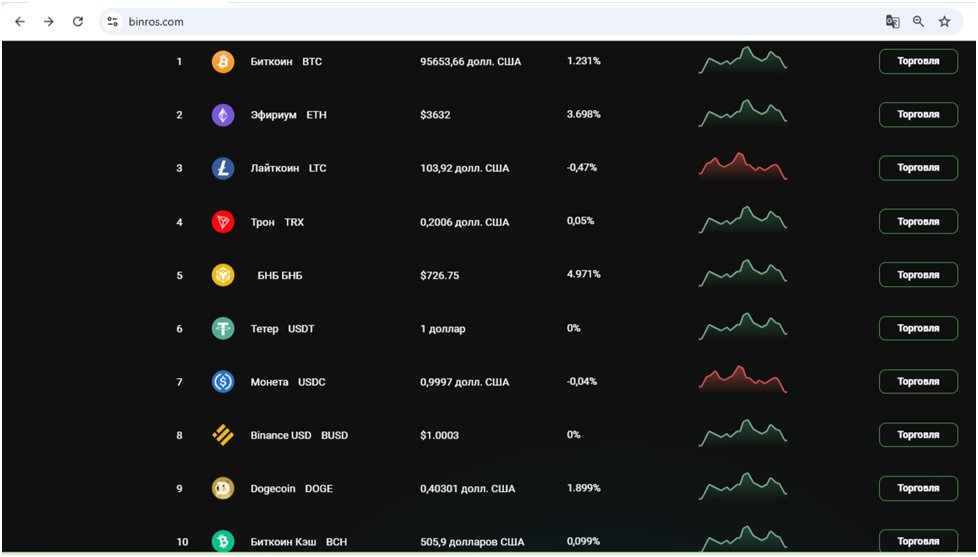Open the browser translate page icon
The height and width of the screenshot is (557, 978).
click(892, 21)
